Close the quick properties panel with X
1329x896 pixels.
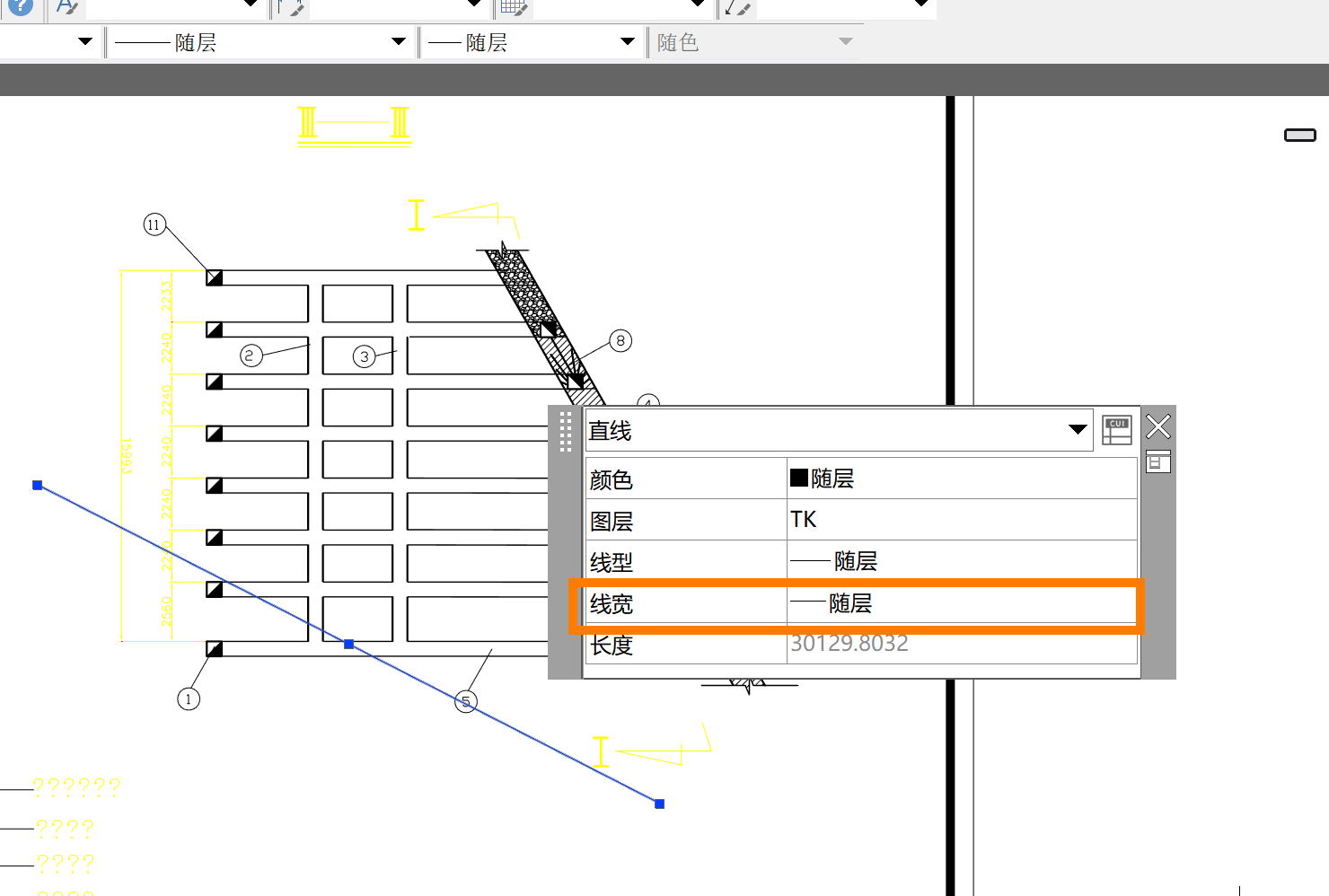[x=1158, y=426]
